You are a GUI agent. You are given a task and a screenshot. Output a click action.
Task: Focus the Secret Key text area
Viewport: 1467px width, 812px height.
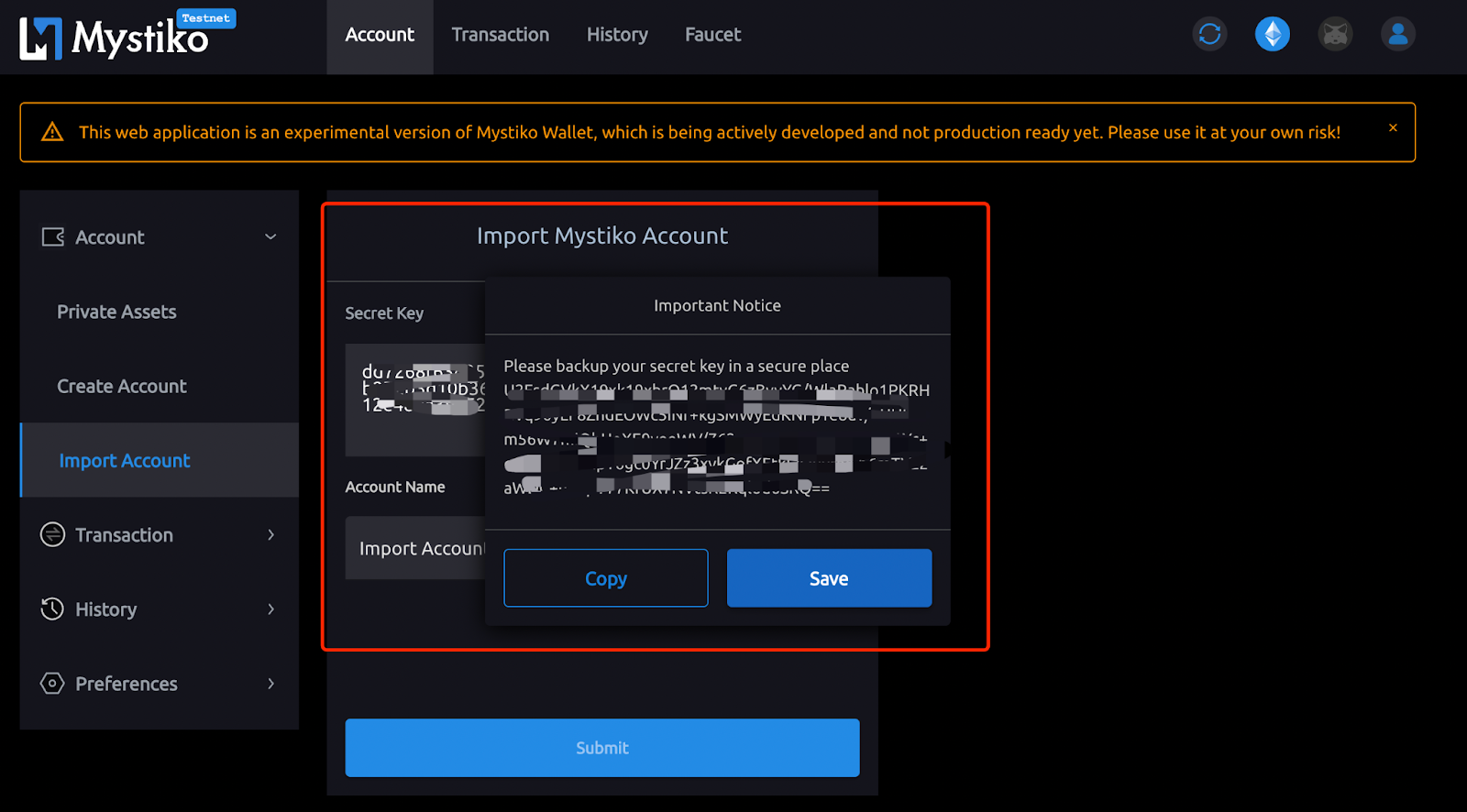(415, 400)
